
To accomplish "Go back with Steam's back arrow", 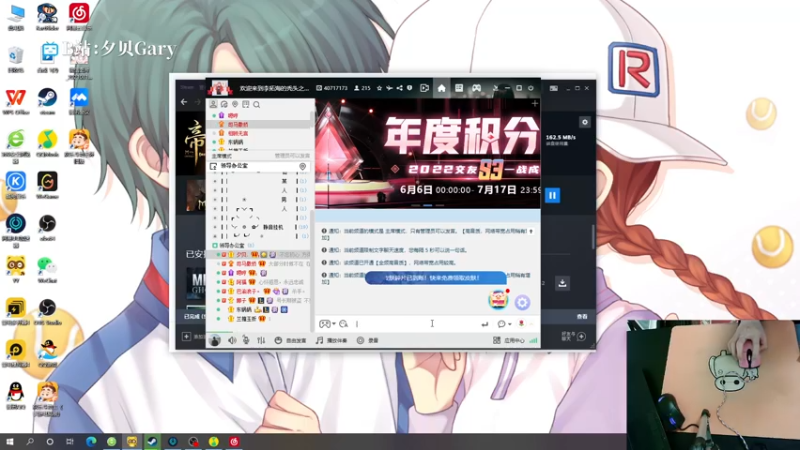I will (x=184, y=102).
